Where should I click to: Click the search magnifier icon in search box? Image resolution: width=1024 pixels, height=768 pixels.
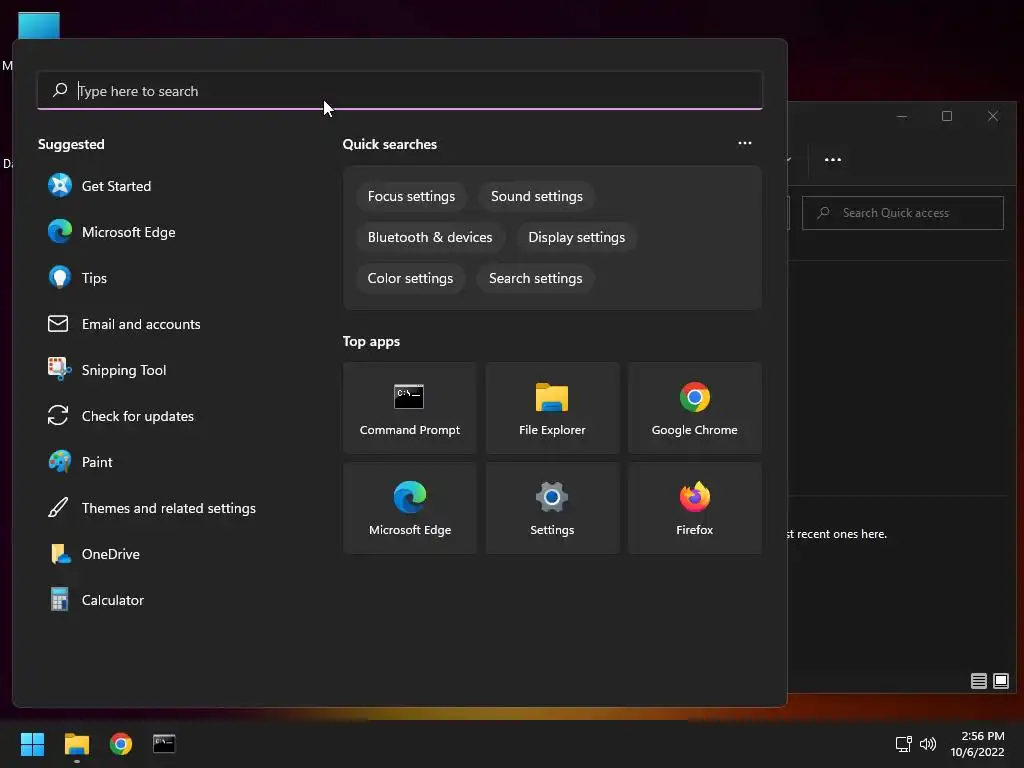60,90
